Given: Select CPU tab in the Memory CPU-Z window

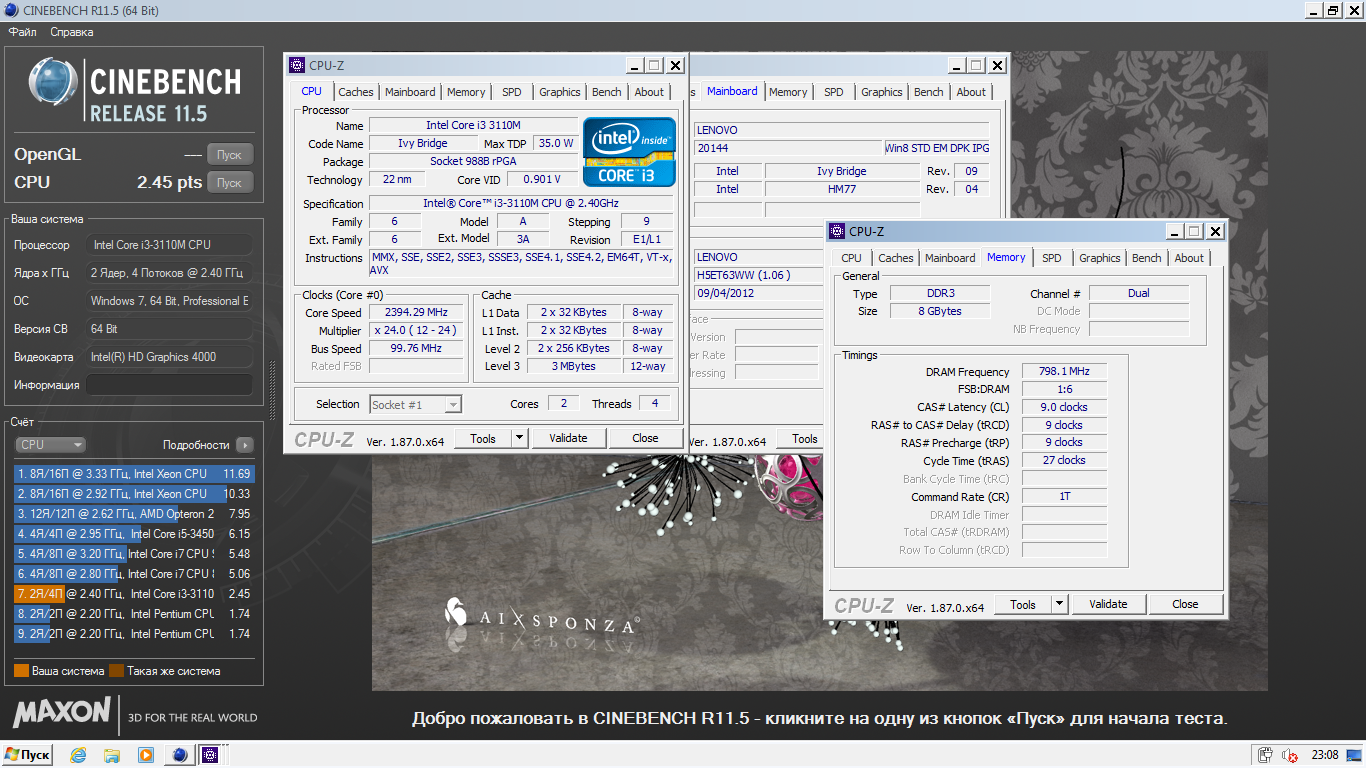Looking at the screenshot, I should (851, 258).
